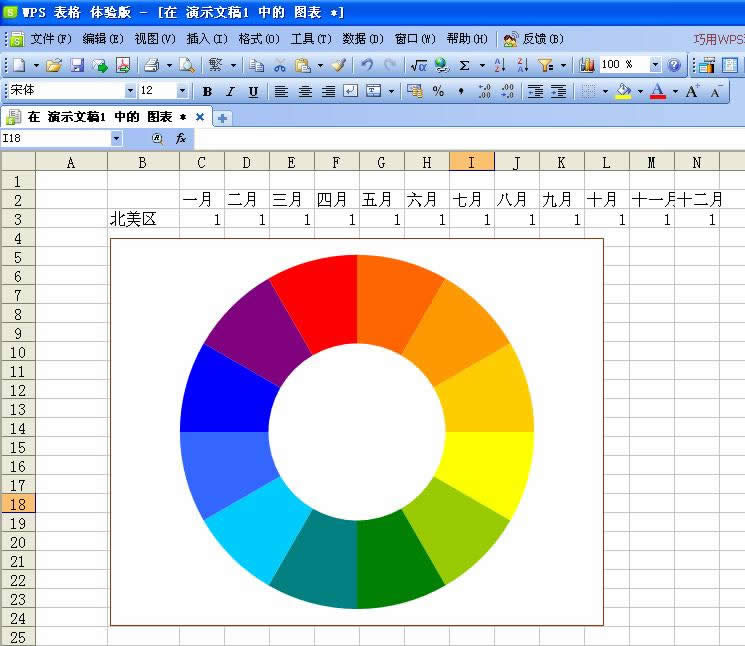
Task: Click the Save icon in toolbar
Action: pyautogui.click(x=77, y=65)
